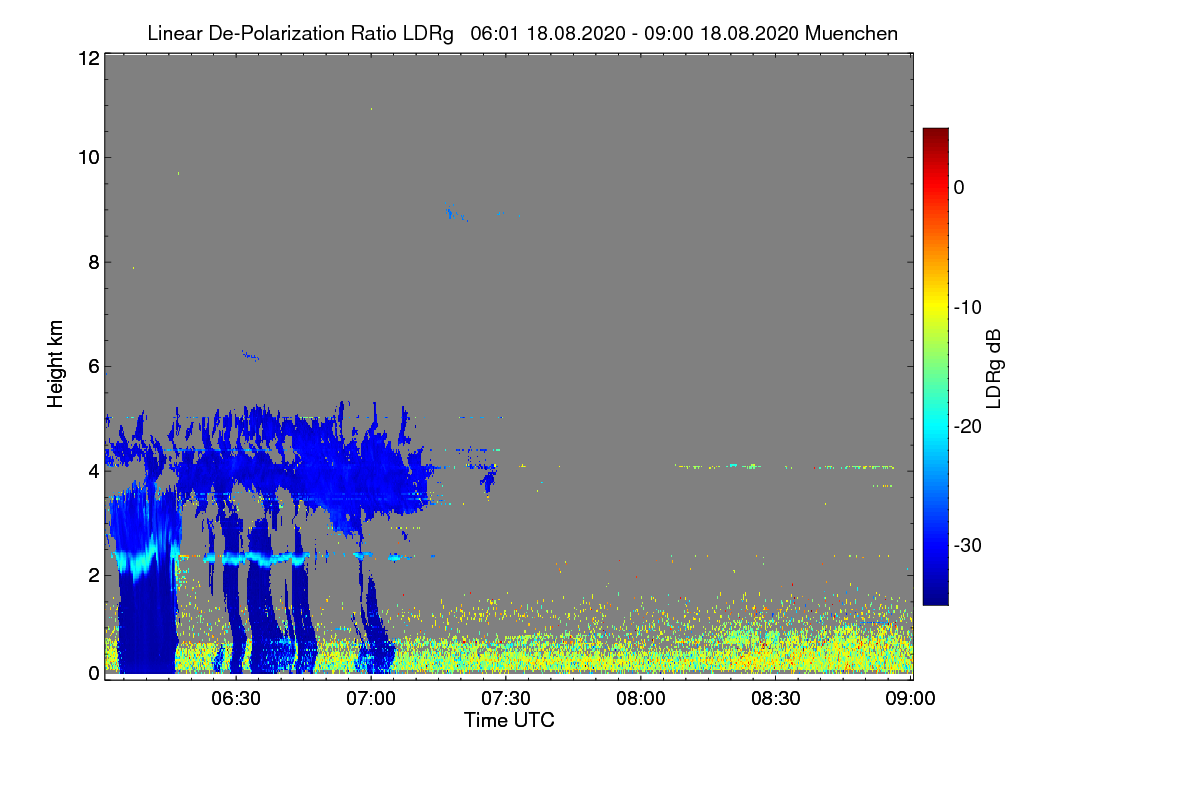Image resolution: width=1200 pixels, height=800 pixels.
Task: Click the height axis label 12
Action: click(88, 58)
